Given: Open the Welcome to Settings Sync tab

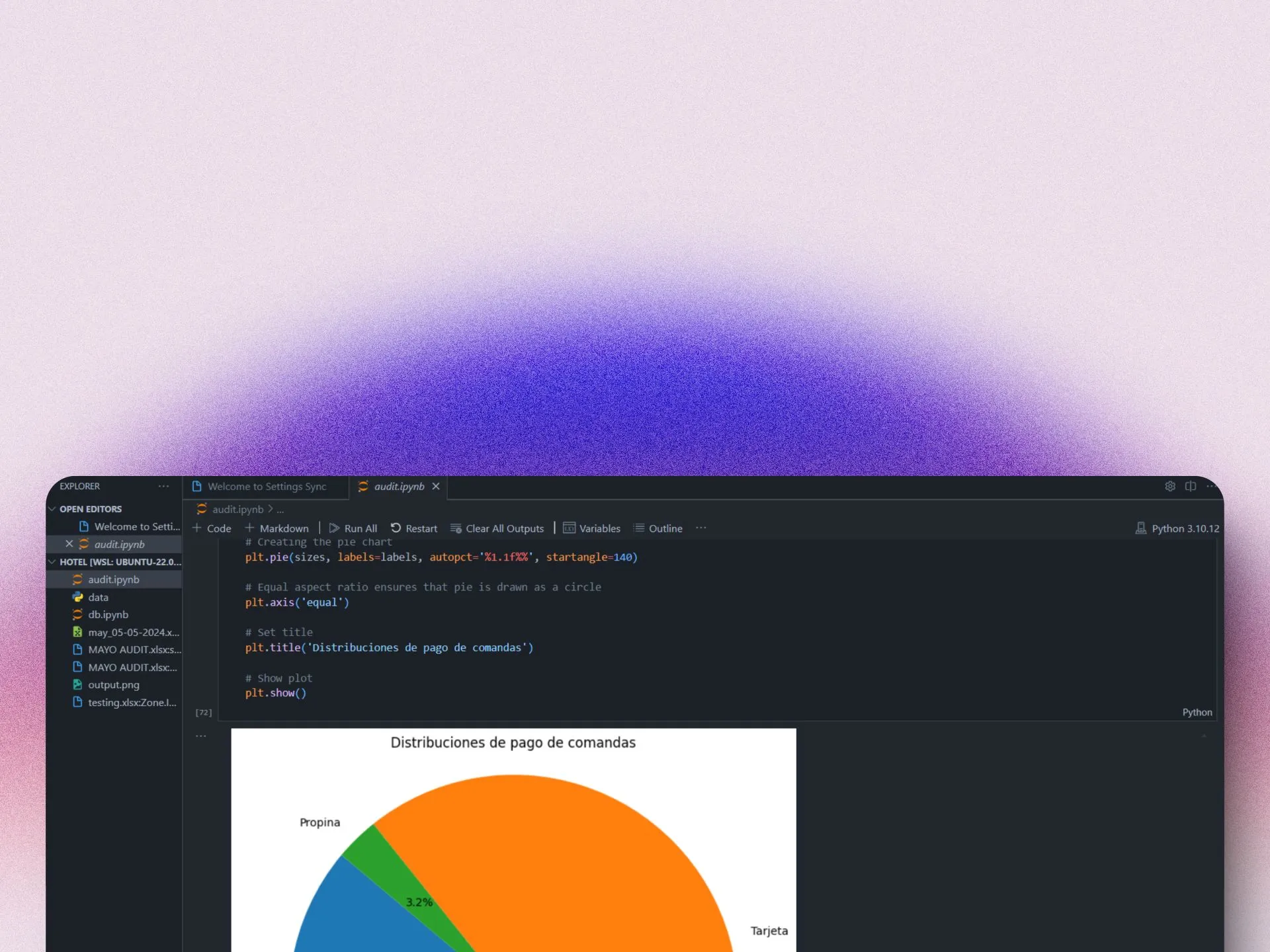Looking at the screenshot, I should [264, 486].
